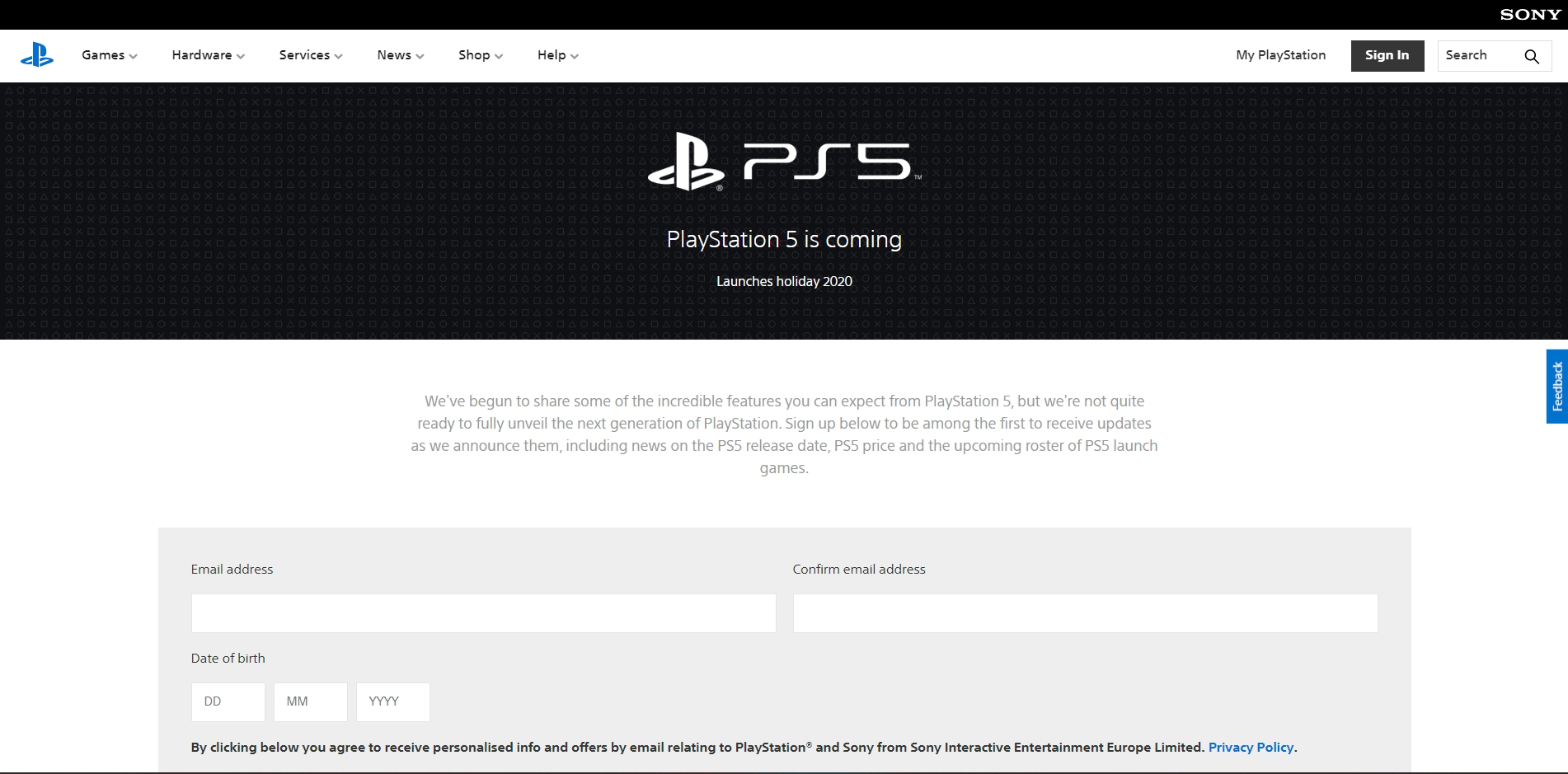This screenshot has width=1568, height=774.
Task: Click the 'Launches holiday 2020' text
Action: click(x=784, y=281)
